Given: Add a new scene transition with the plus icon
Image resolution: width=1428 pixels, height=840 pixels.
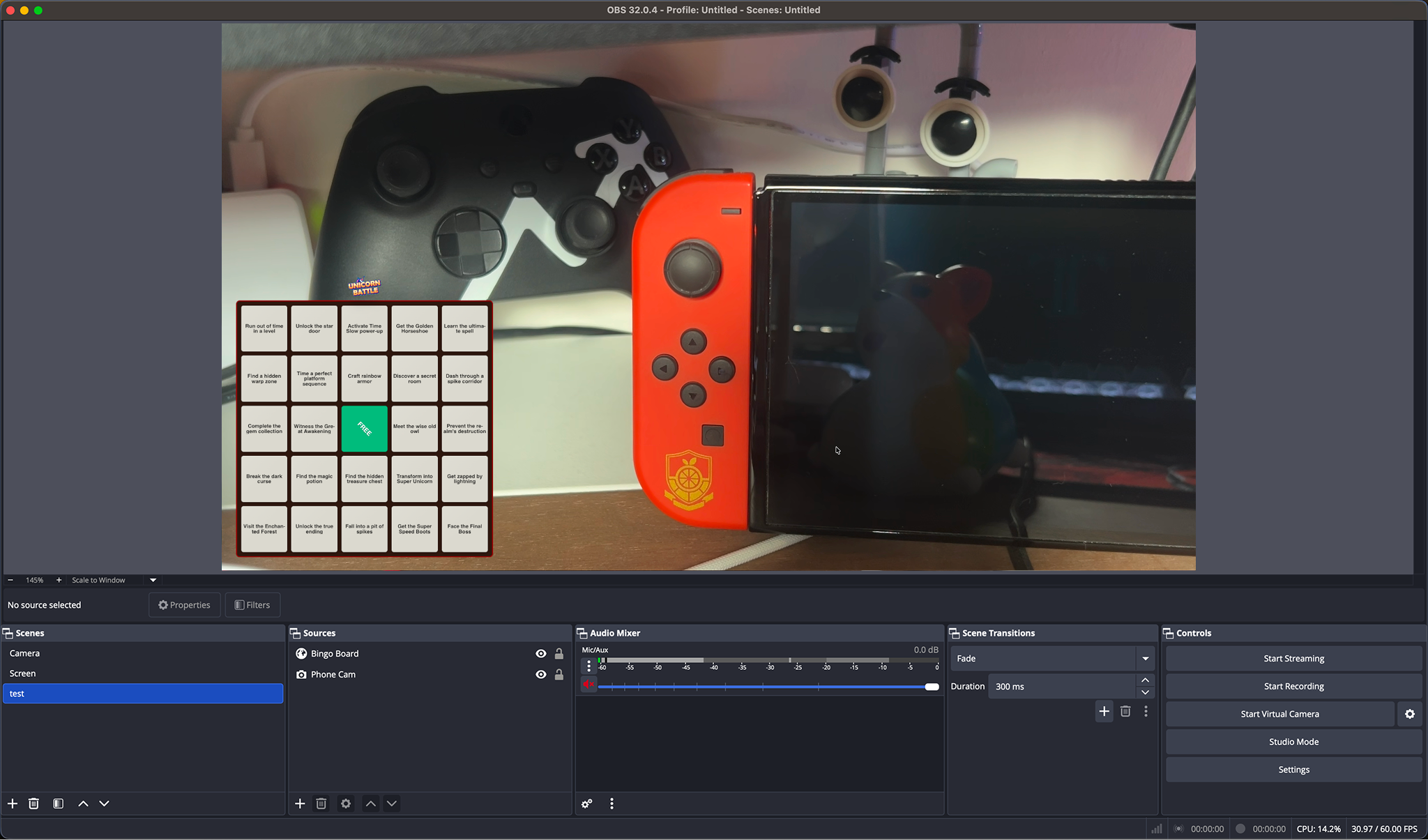Looking at the screenshot, I should (x=1104, y=710).
